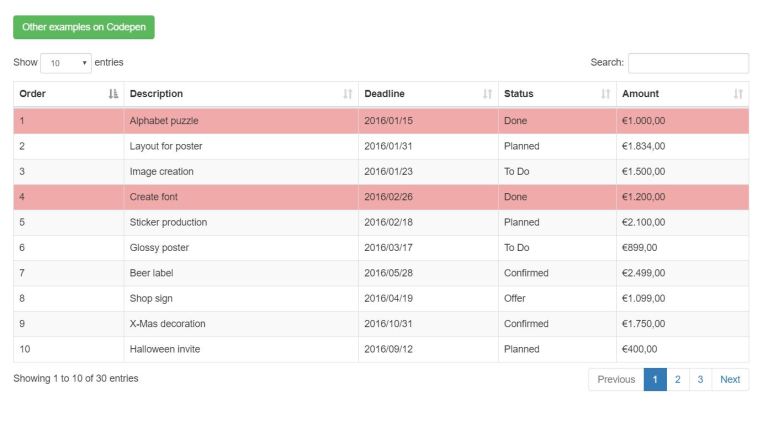Click the Order column header text
The height and width of the screenshot is (438, 768).
point(32,94)
